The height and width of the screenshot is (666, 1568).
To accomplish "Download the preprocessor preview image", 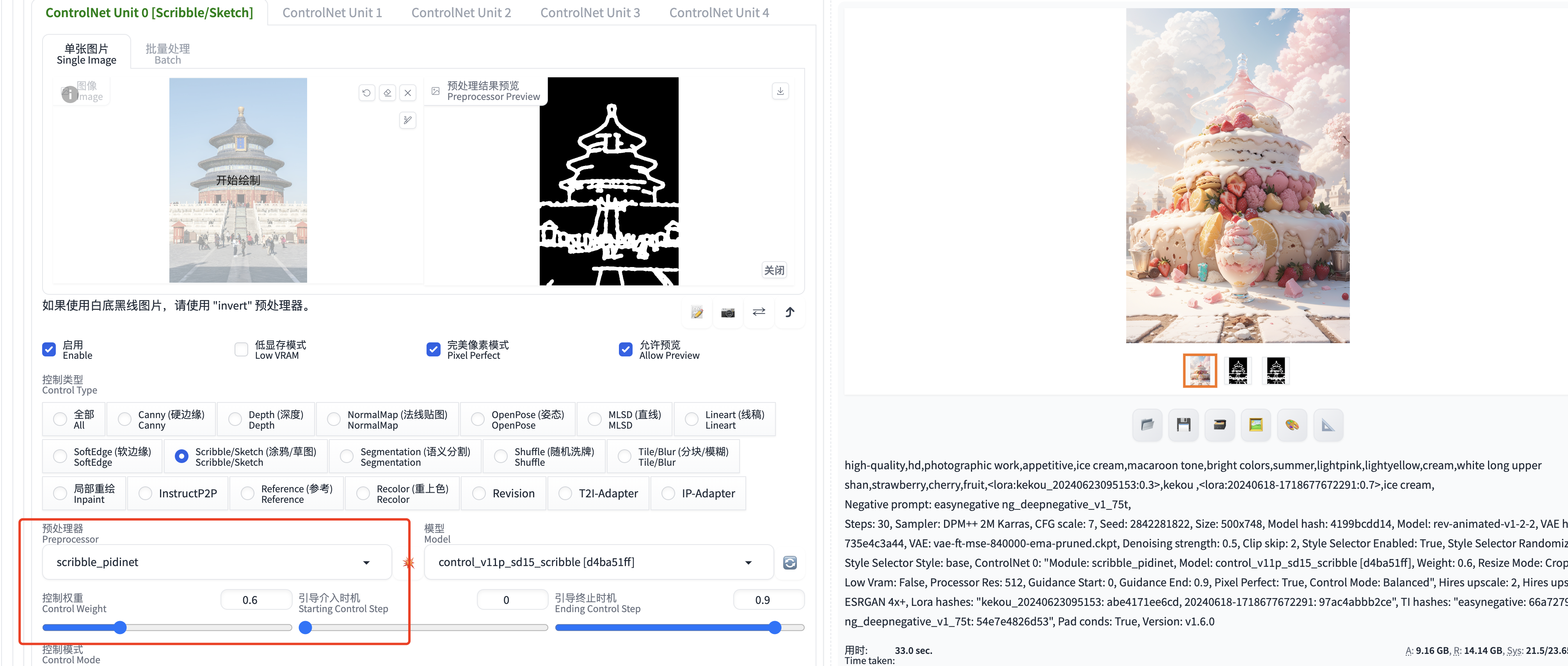I will point(780,91).
